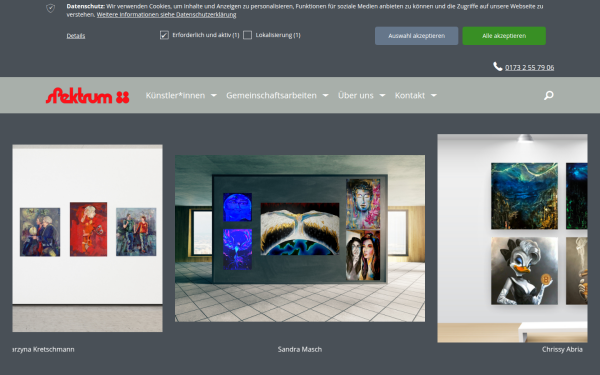The width and height of the screenshot is (600, 375).
Task: Click the privacy shield icon
Action: click(51, 8)
